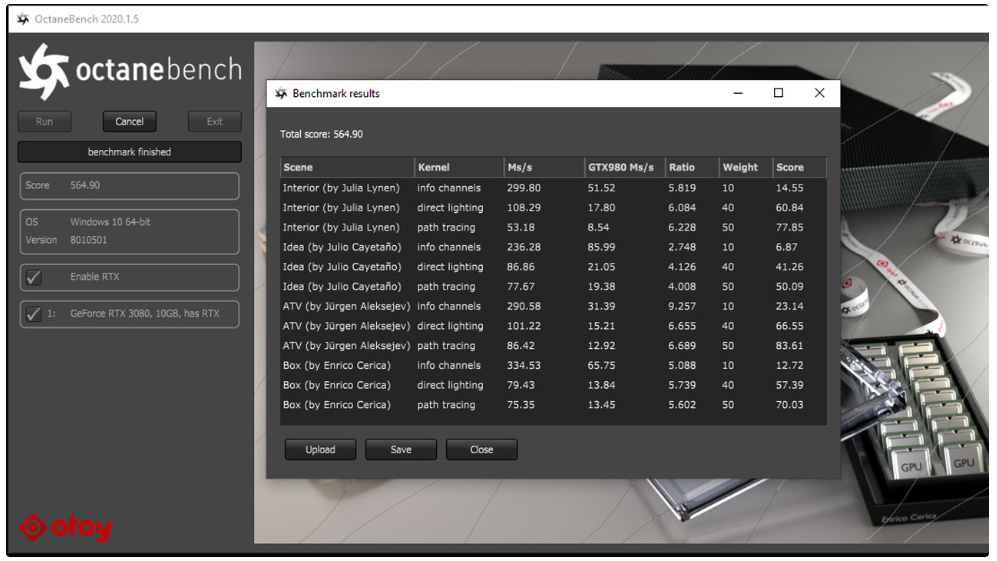Toggle the Enable RTX checkbox

coord(34,277)
